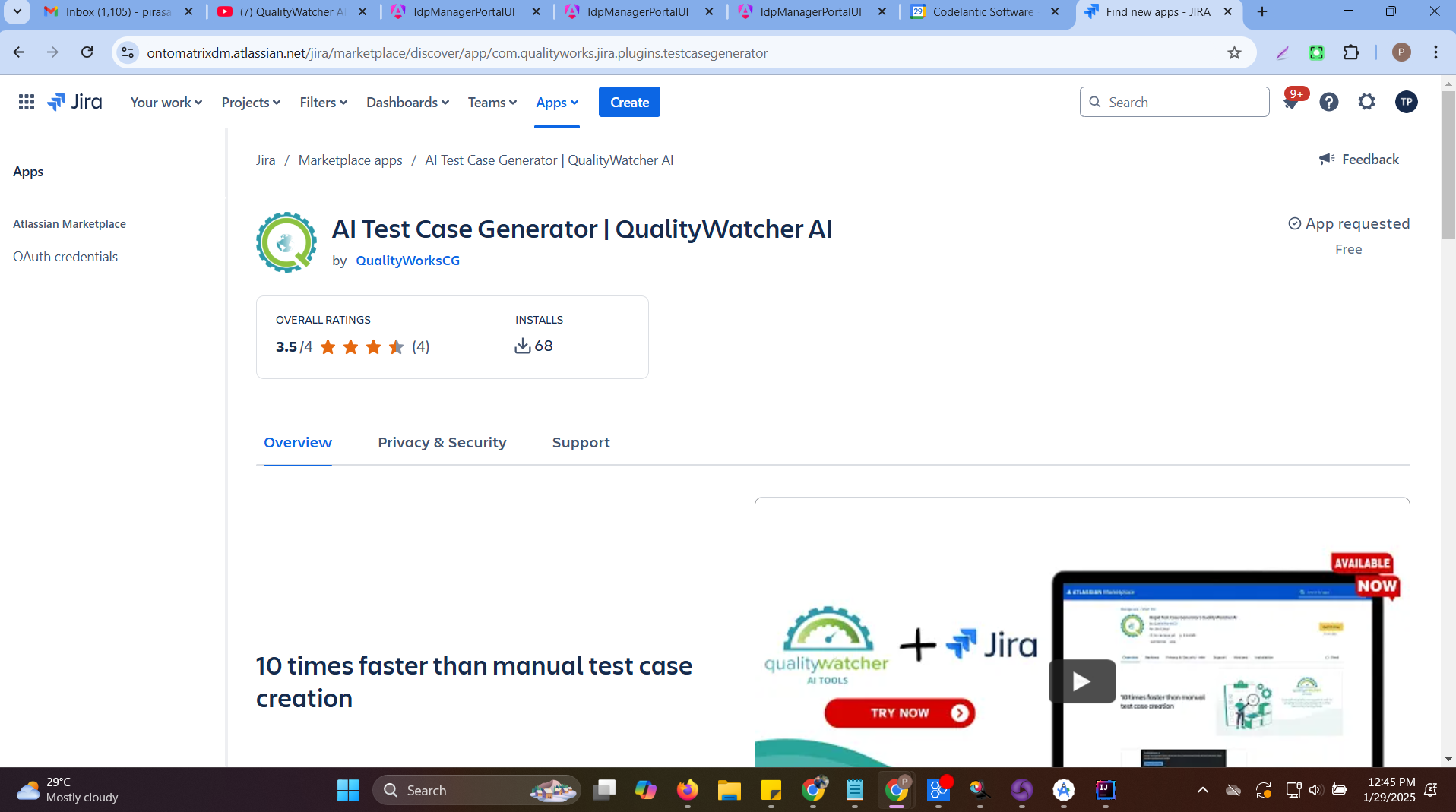This screenshot has height=812, width=1456.
Task: Open the TP profile avatar menu
Action: click(x=1406, y=102)
